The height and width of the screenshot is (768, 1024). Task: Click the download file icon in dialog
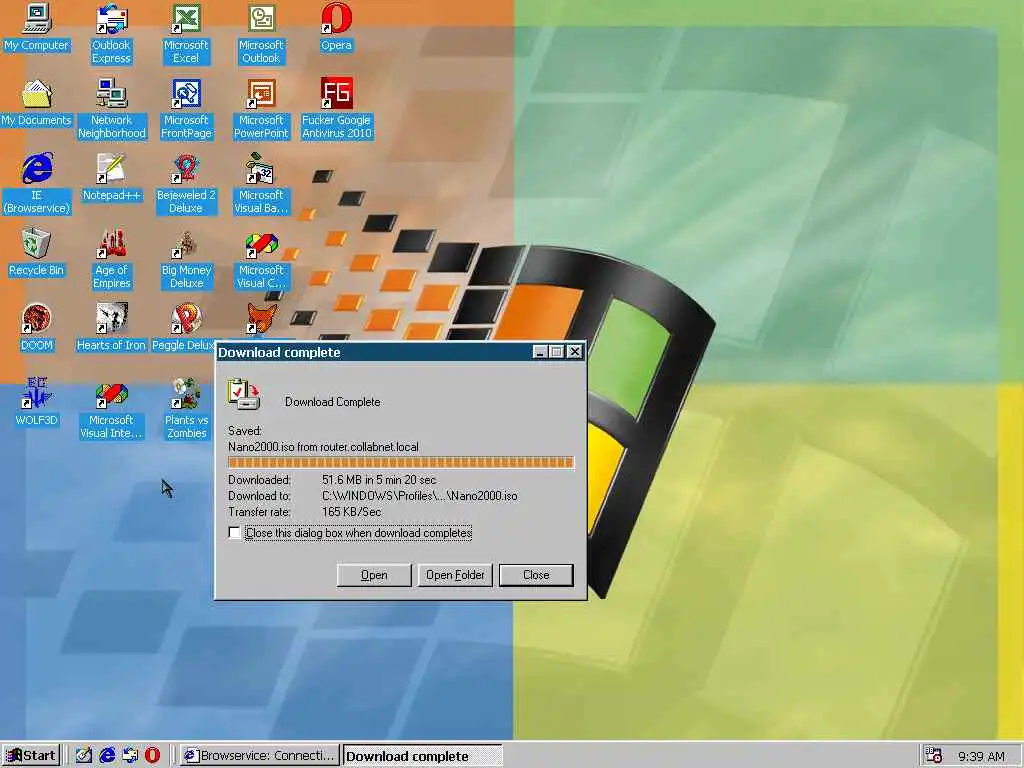[x=244, y=394]
